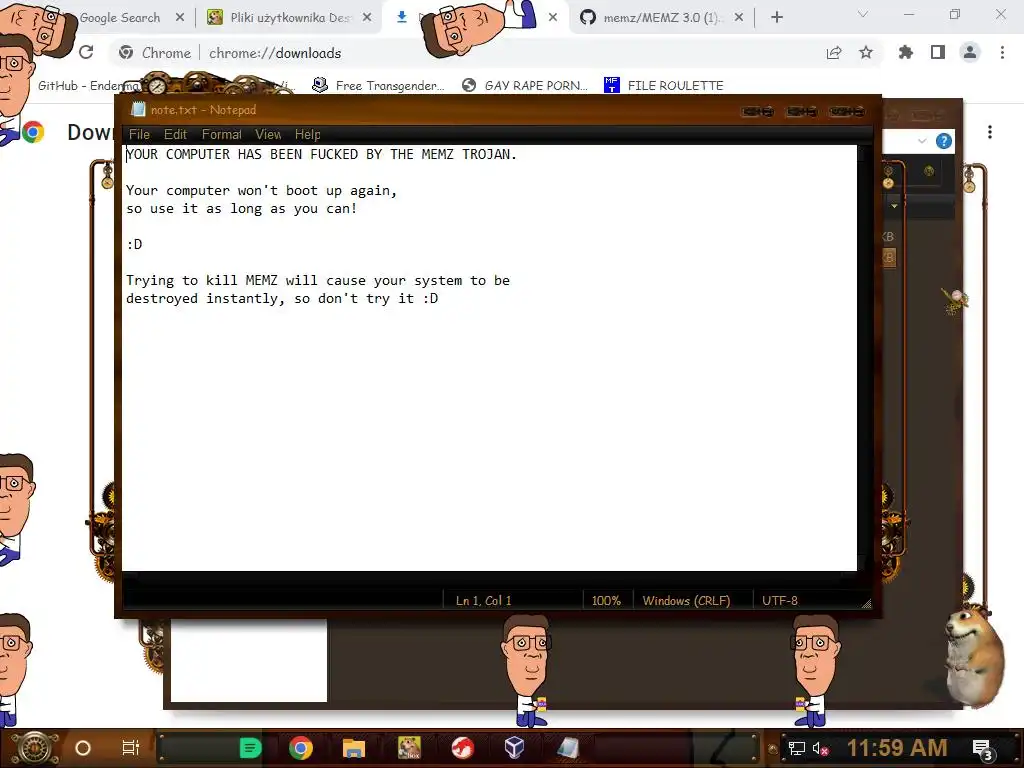This screenshot has width=1024, height=768.
Task: Click the muted volume tray icon
Action: pyautogui.click(x=821, y=749)
